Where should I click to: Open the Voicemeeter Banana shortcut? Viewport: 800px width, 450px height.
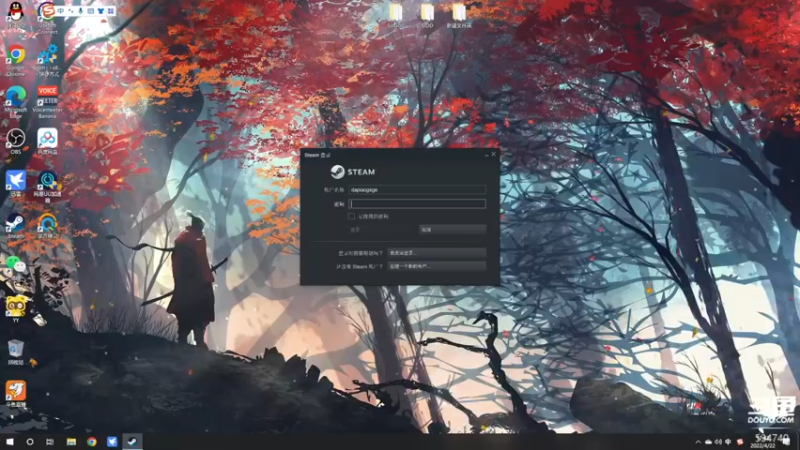(x=47, y=96)
